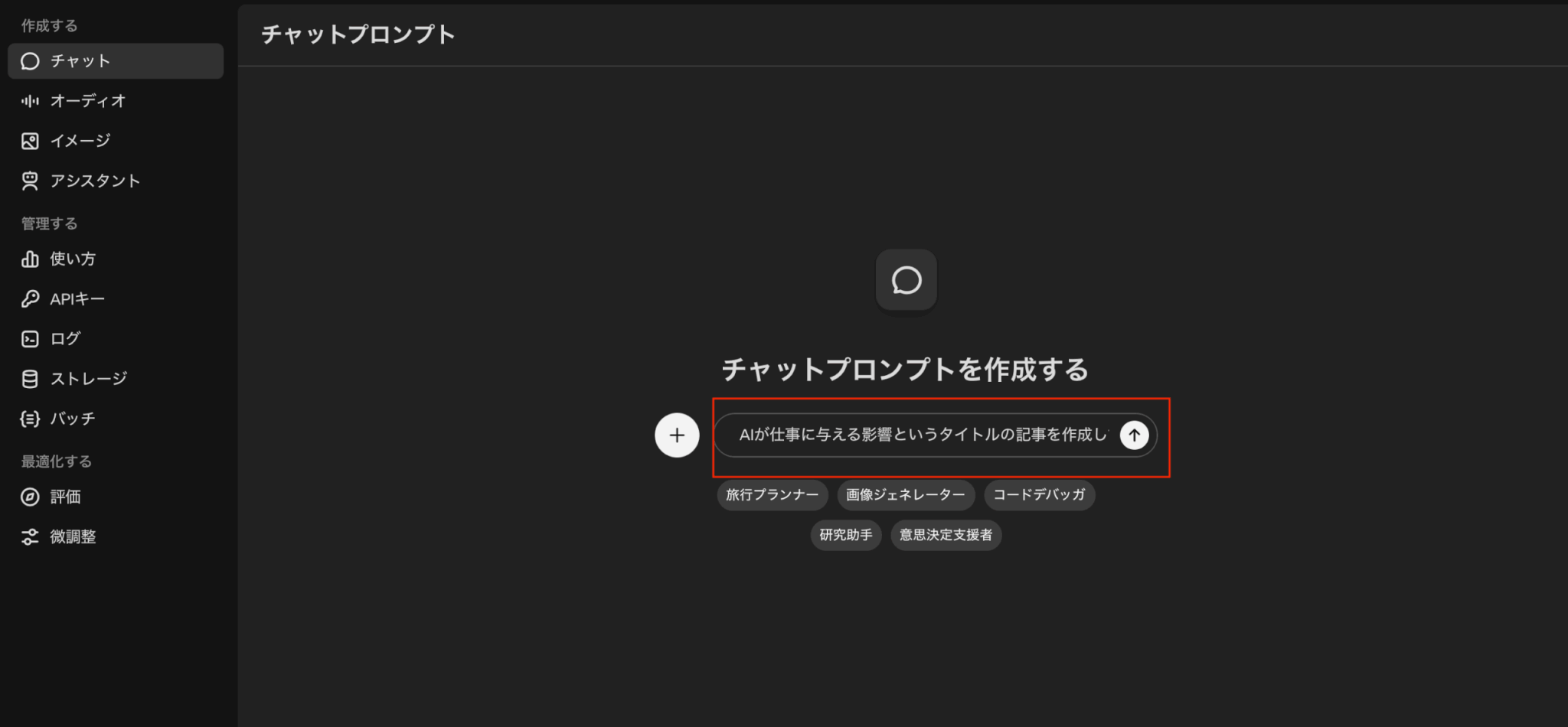Click the image icon beside イメージ
Image resolution: width=1568 pixels, height=727 pixels.
(30, 141)
